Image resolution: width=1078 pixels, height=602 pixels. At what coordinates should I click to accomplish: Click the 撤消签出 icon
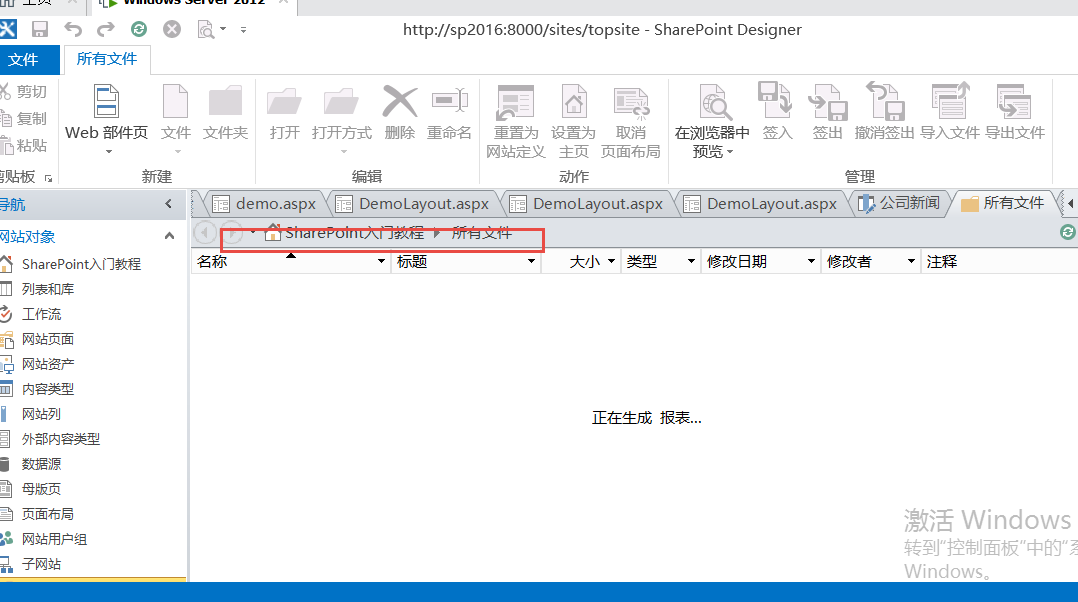[x=884, y=100]
